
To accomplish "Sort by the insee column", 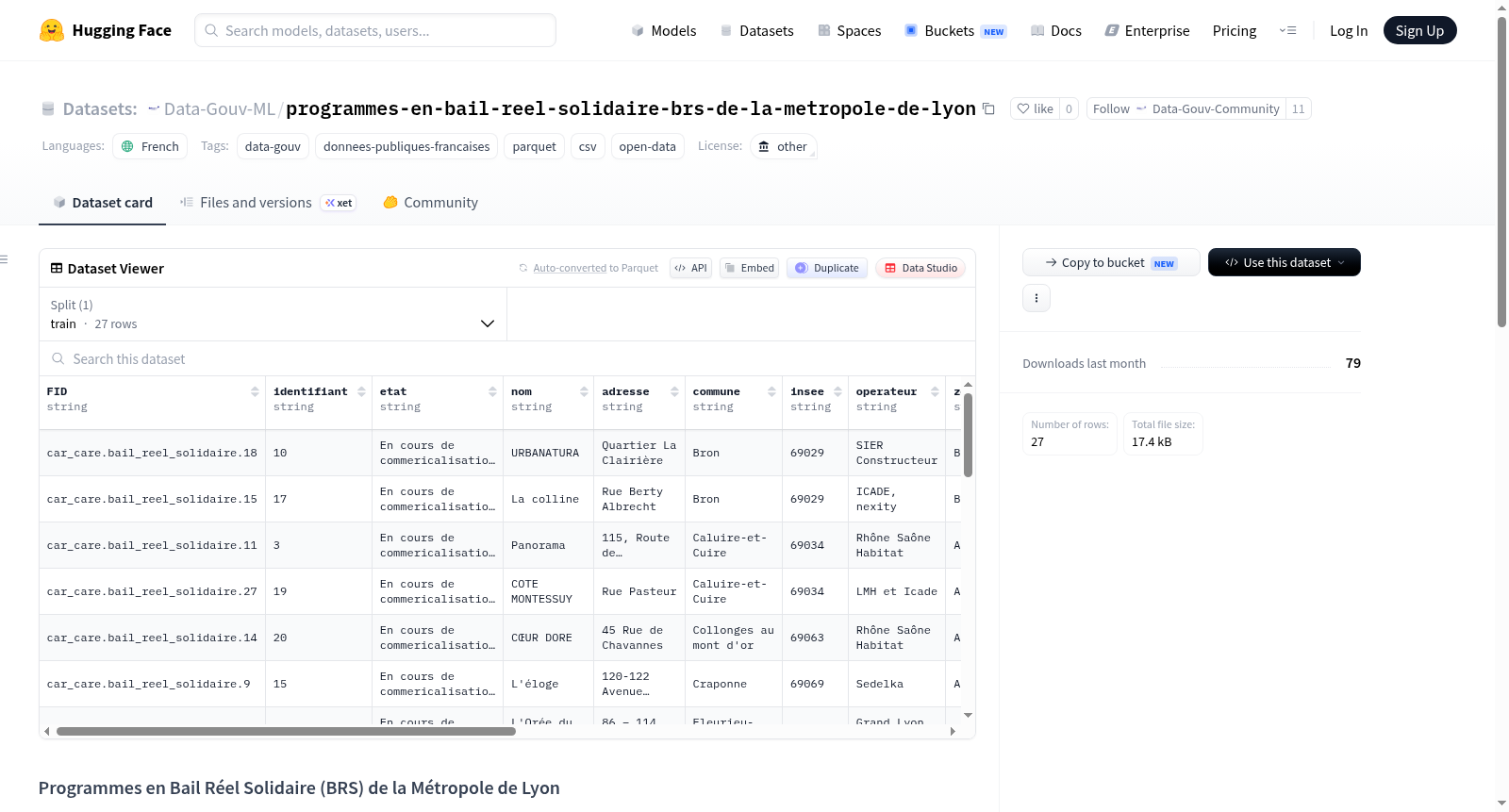I will tap(837, 391).
